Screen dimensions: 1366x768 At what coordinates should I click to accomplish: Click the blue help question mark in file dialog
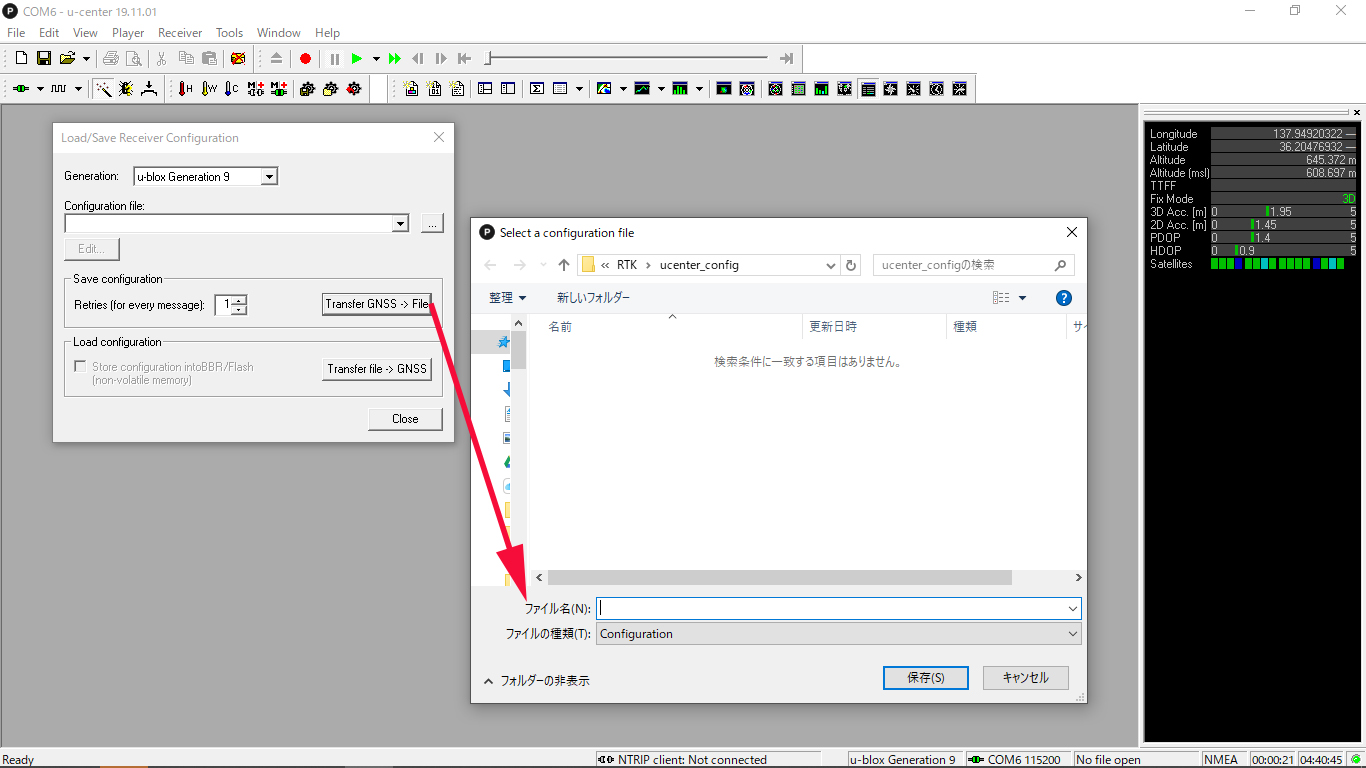1064,298
